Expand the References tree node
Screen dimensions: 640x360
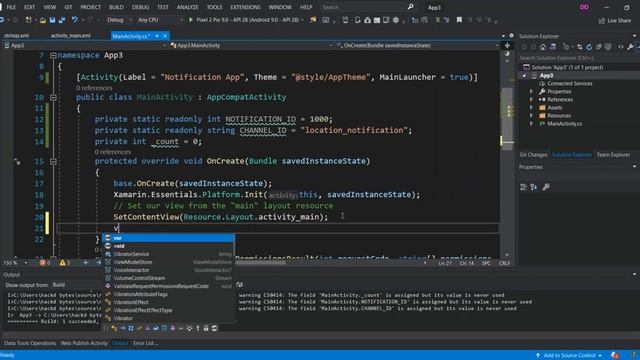531,100
